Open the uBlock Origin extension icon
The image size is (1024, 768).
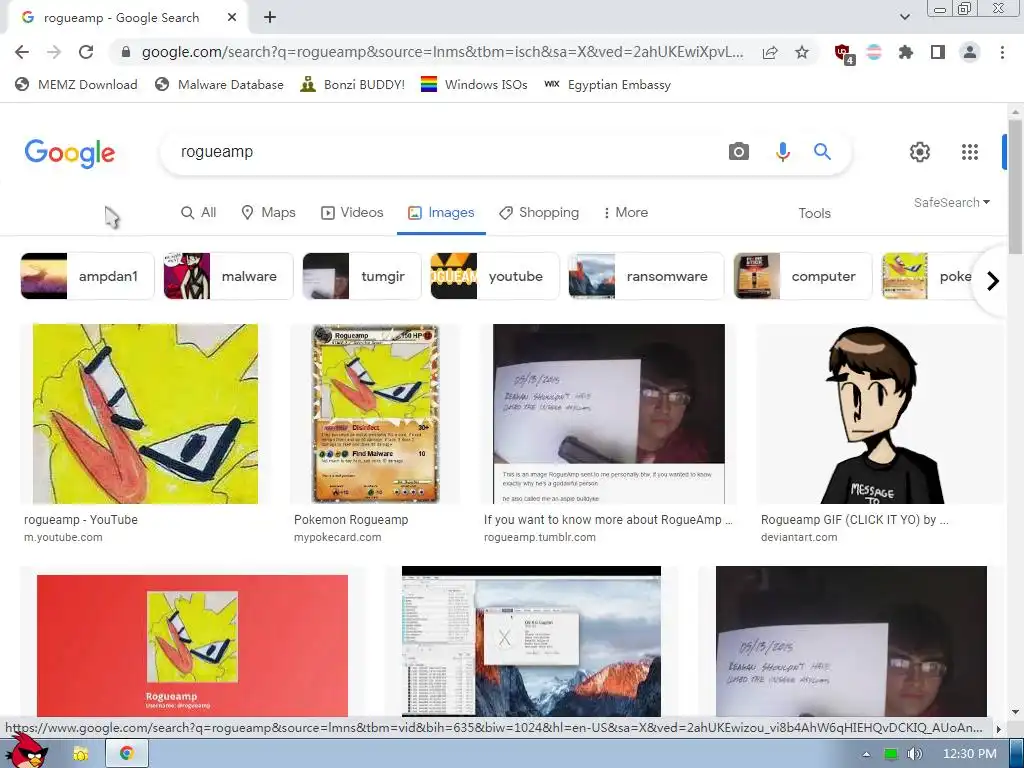coord(844,54)
